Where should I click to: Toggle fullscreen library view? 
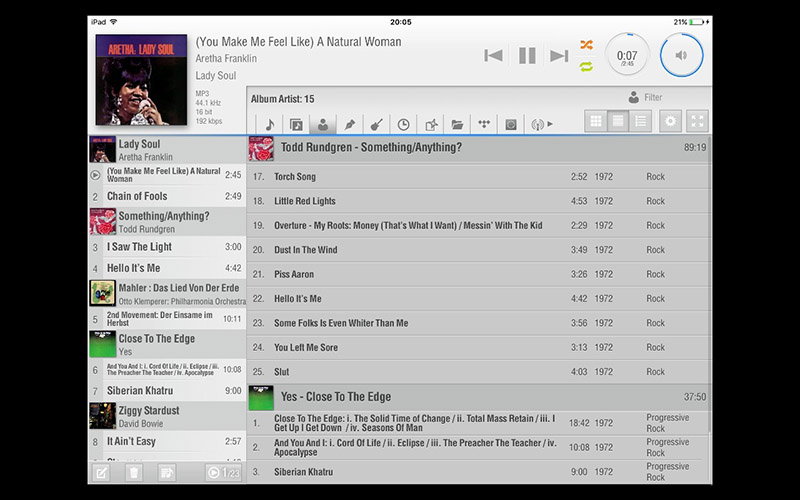697,121
